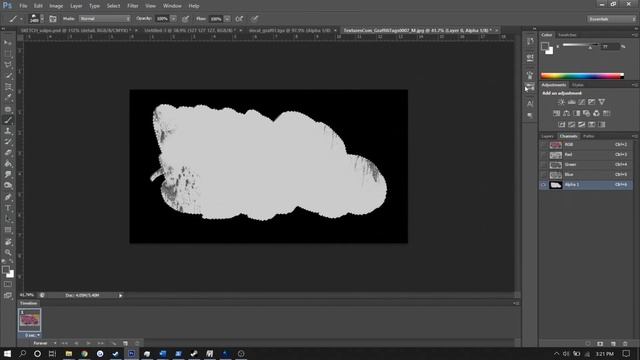Select the Move tool in the toolbox
This screenshot has width=640, height=360.
tap(8, 43)
